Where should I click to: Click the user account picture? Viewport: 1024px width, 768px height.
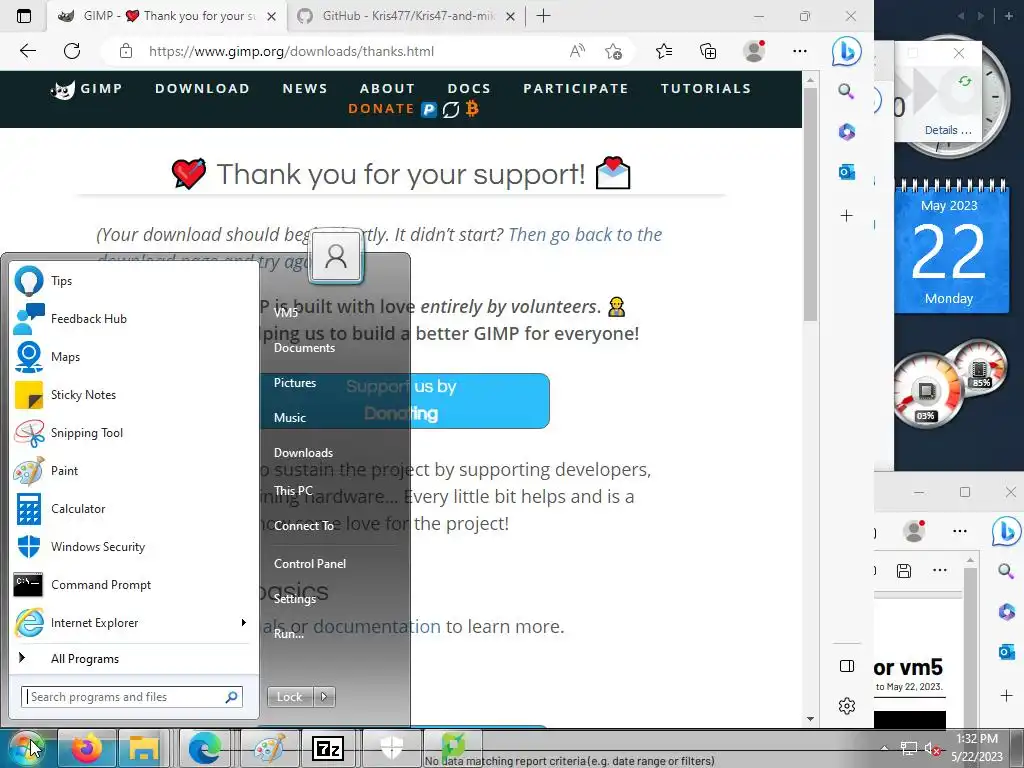(x=336, y=255)
